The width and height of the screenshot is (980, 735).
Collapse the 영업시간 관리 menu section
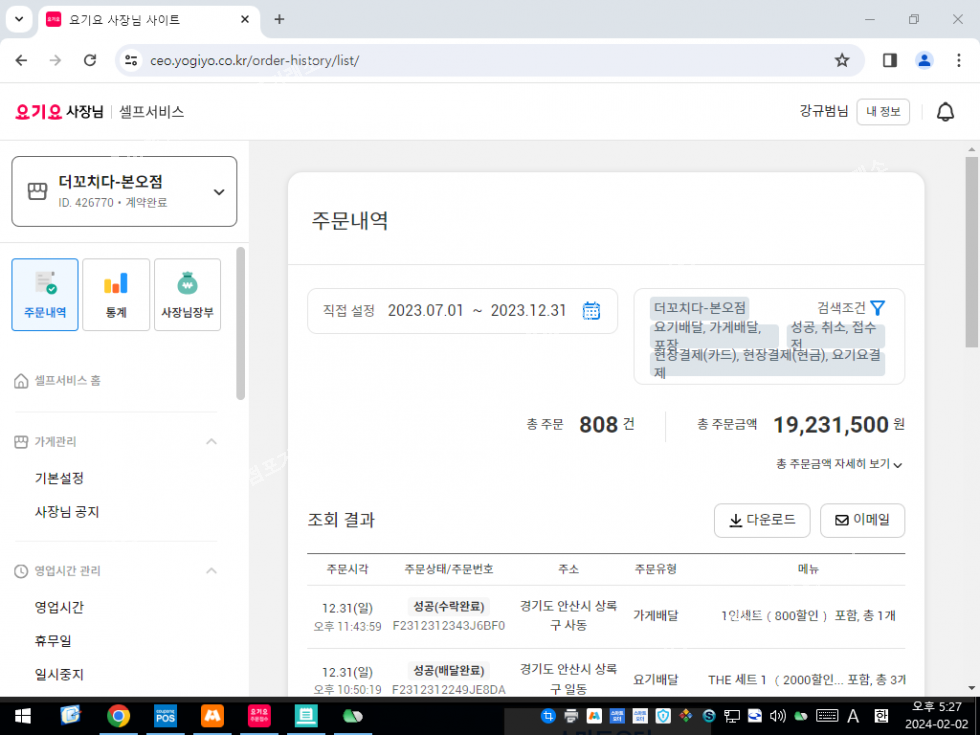211,570
